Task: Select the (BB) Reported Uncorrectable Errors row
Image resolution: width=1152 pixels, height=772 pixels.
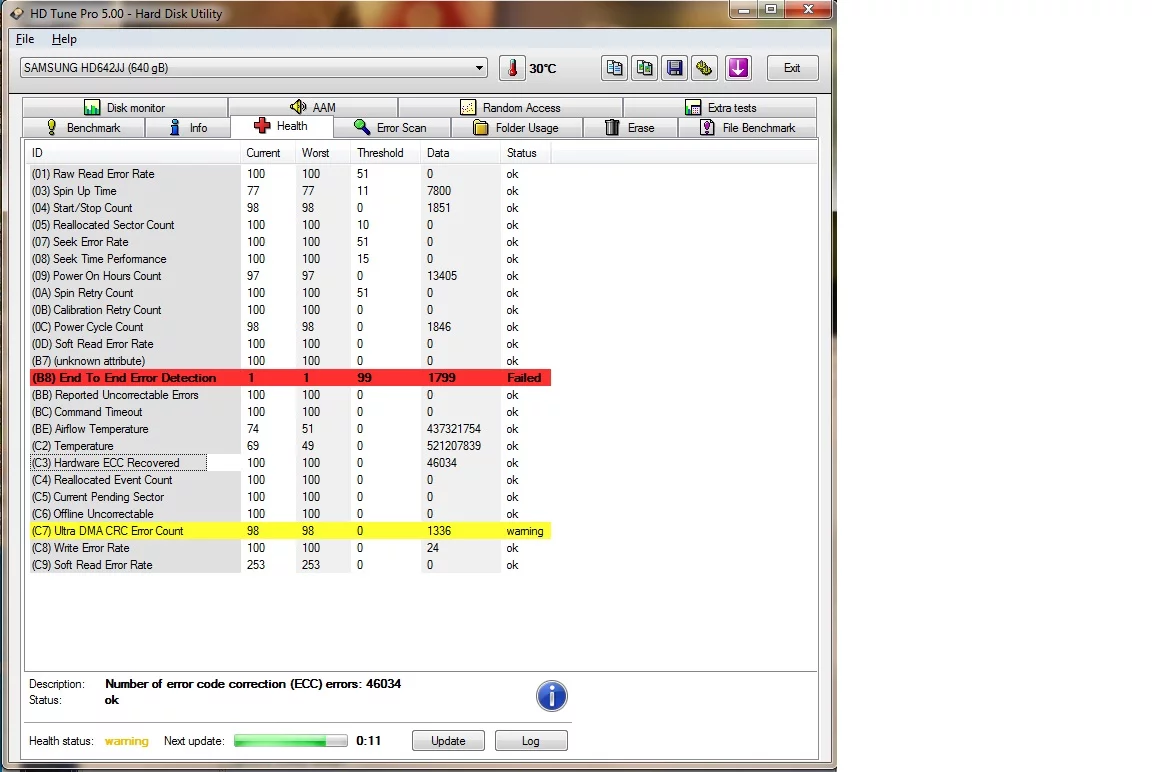Action: [x=290, y=395]
